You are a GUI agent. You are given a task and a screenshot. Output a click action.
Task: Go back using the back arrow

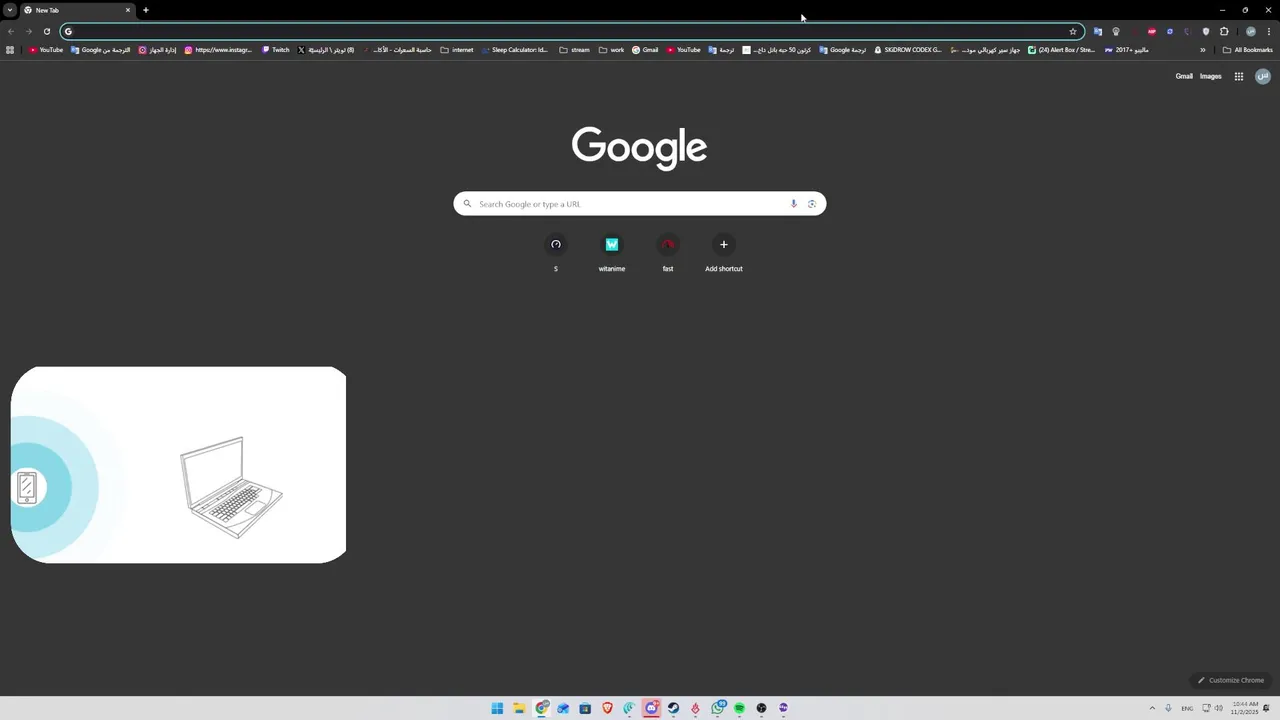(x=11, y=31)
